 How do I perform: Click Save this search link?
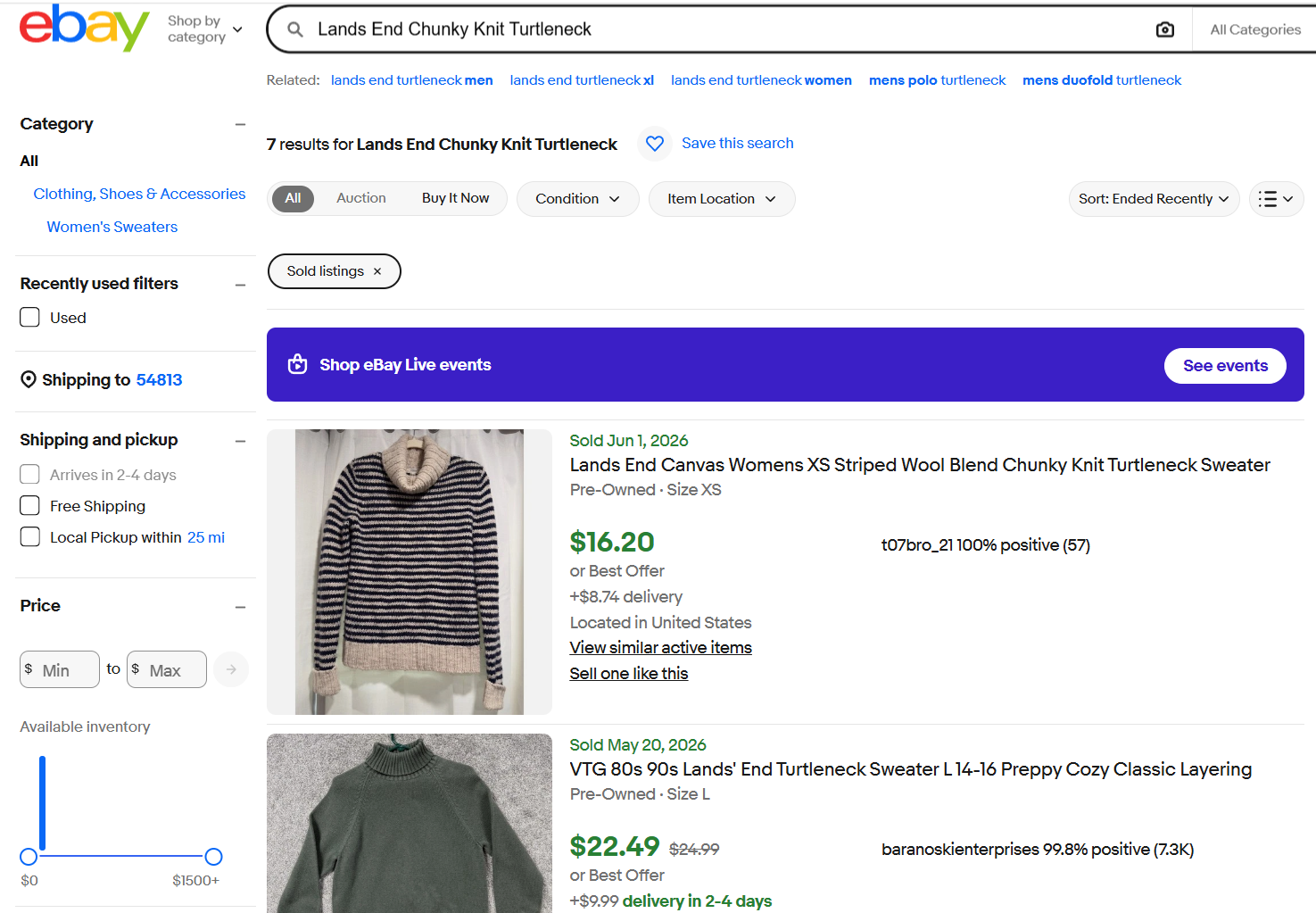pyautogui.click(x=738, y=144)
